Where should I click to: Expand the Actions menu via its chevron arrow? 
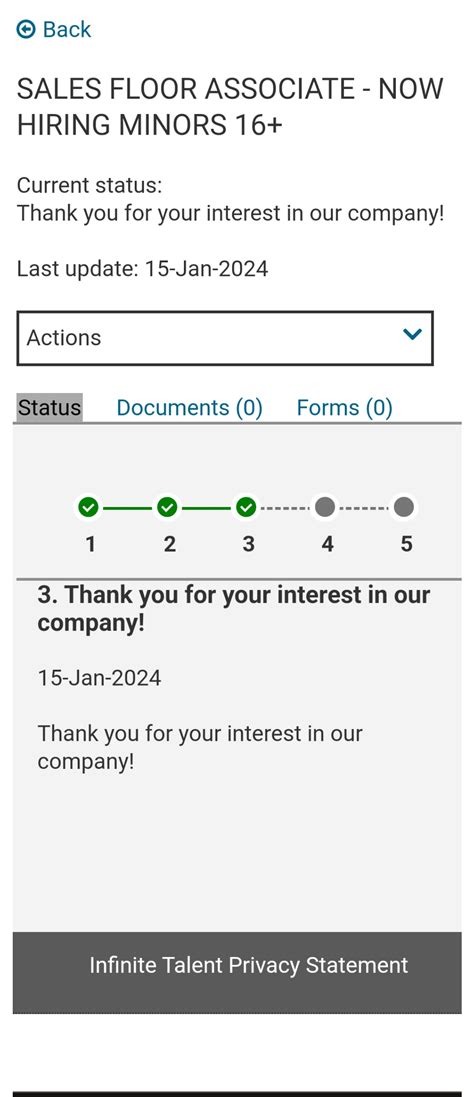412,334
